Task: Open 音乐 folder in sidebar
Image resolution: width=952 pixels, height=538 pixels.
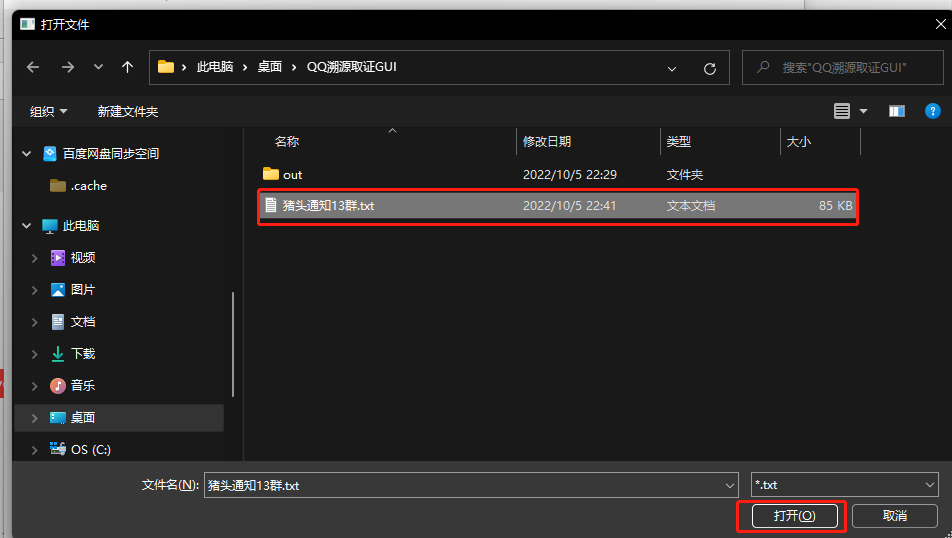Action: 83,386
